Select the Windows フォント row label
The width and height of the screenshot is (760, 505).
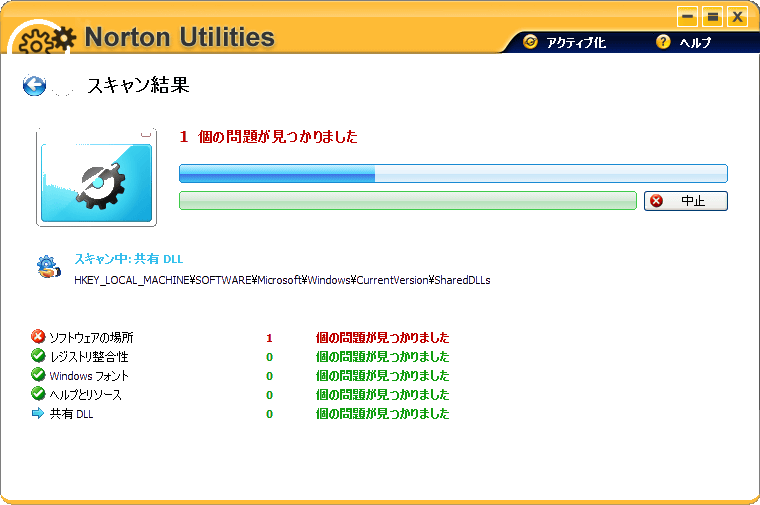pos(89,376)
